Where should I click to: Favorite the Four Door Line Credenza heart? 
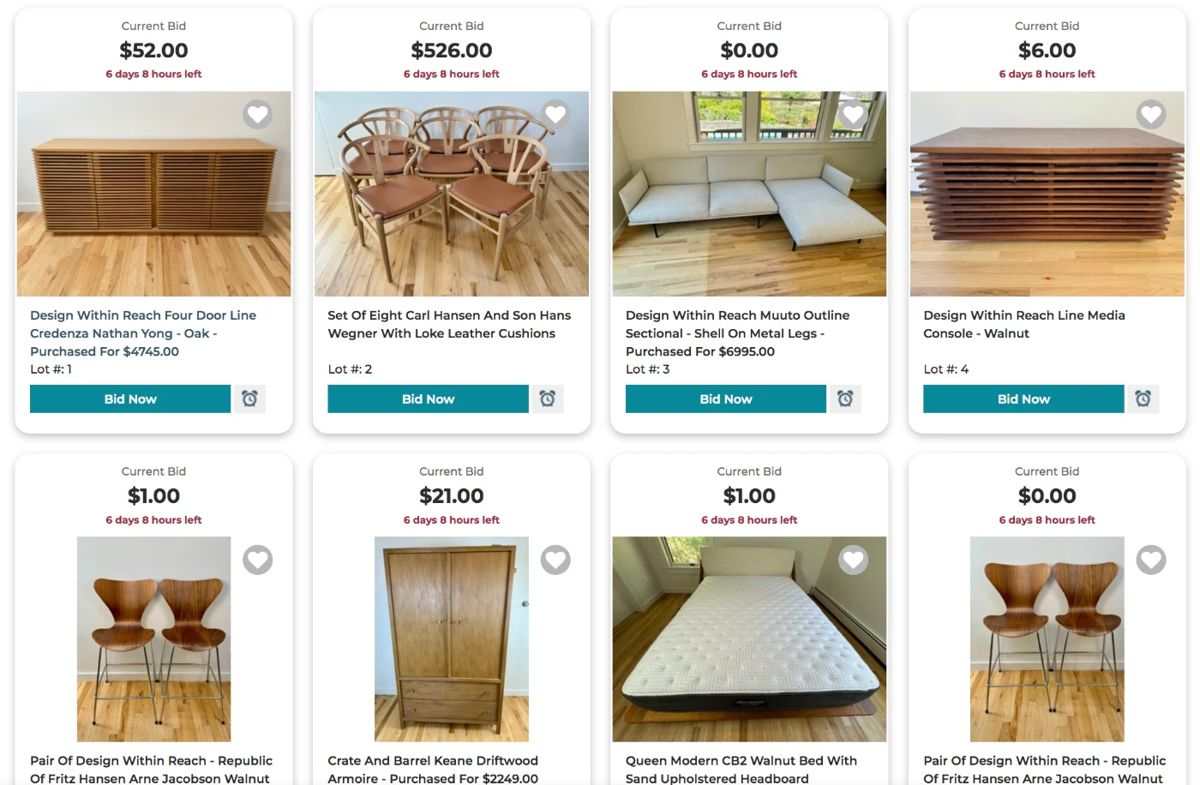point(258,114)
